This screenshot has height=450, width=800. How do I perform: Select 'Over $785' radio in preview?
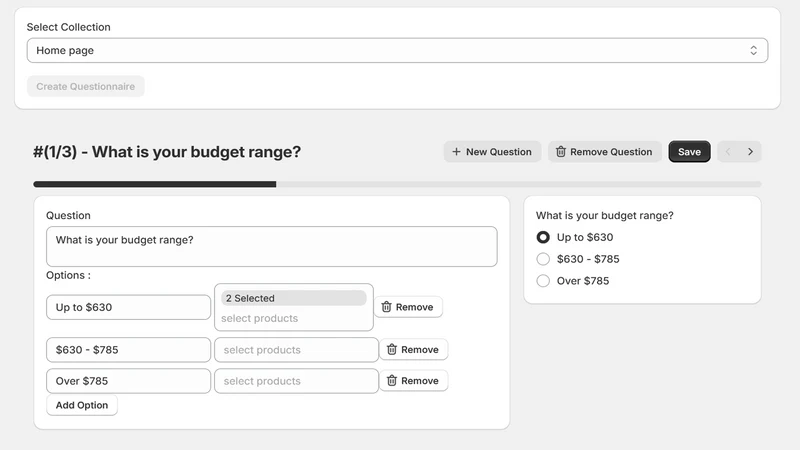point(543,281)
